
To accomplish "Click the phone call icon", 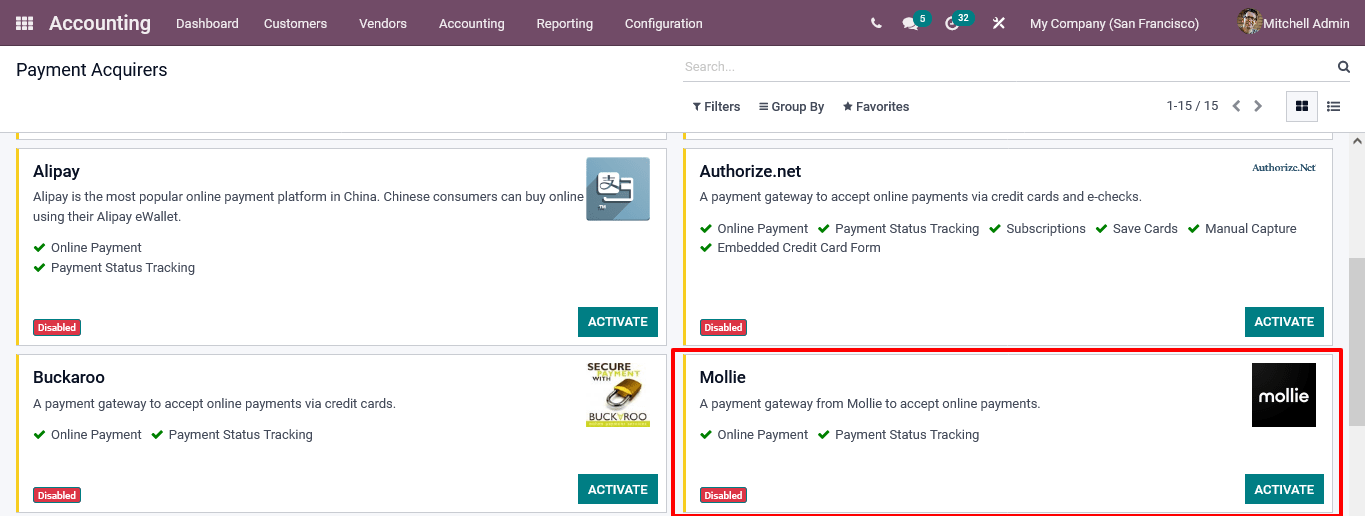I will (876, 23).
